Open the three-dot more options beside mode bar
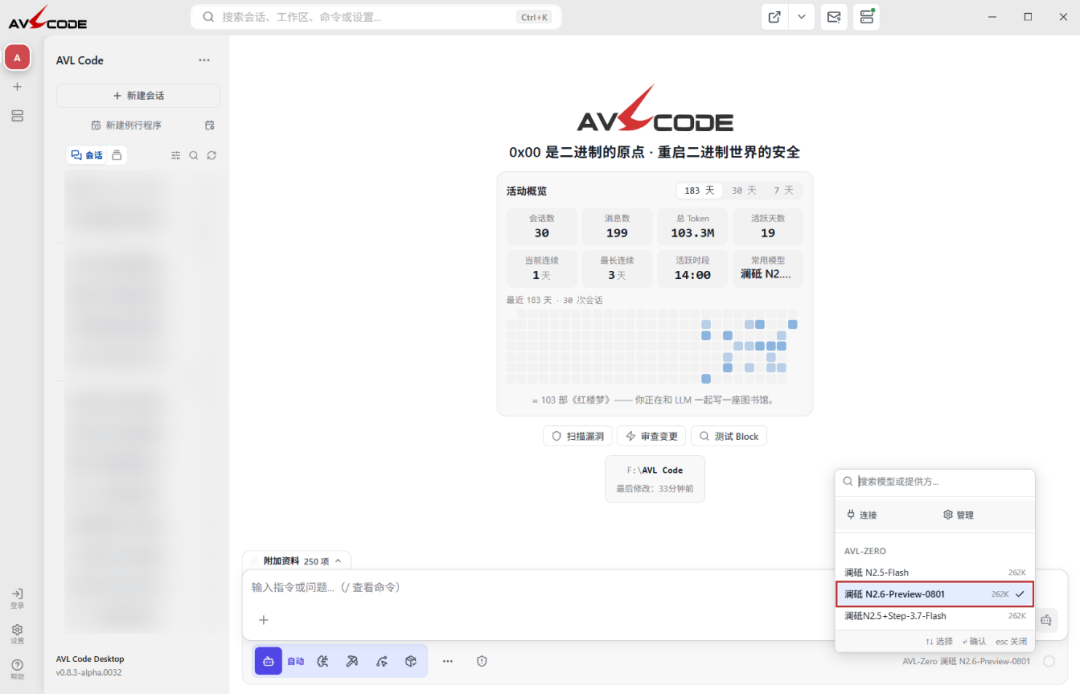This screenshot has height=694, width=1080. pyautogui.click(x=448, y=661)
